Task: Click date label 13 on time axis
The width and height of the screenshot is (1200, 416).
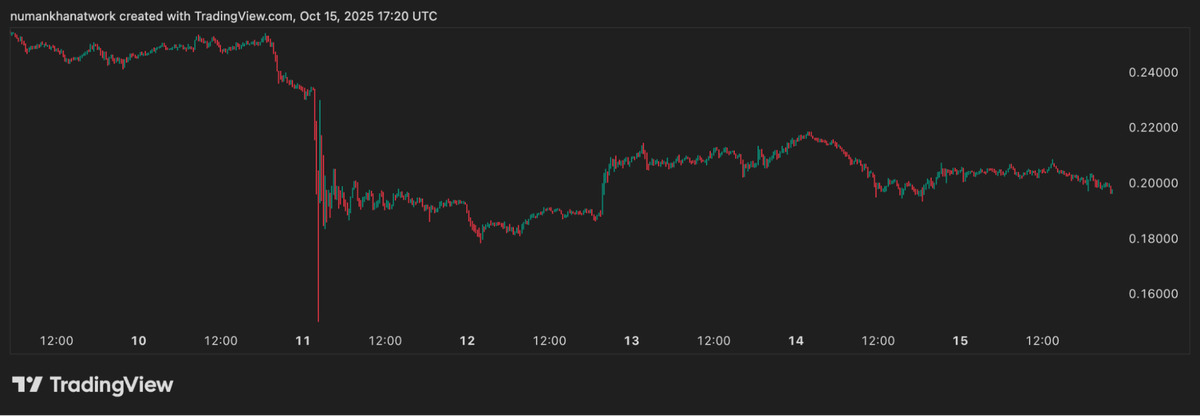Action: (x=632, y=341)
